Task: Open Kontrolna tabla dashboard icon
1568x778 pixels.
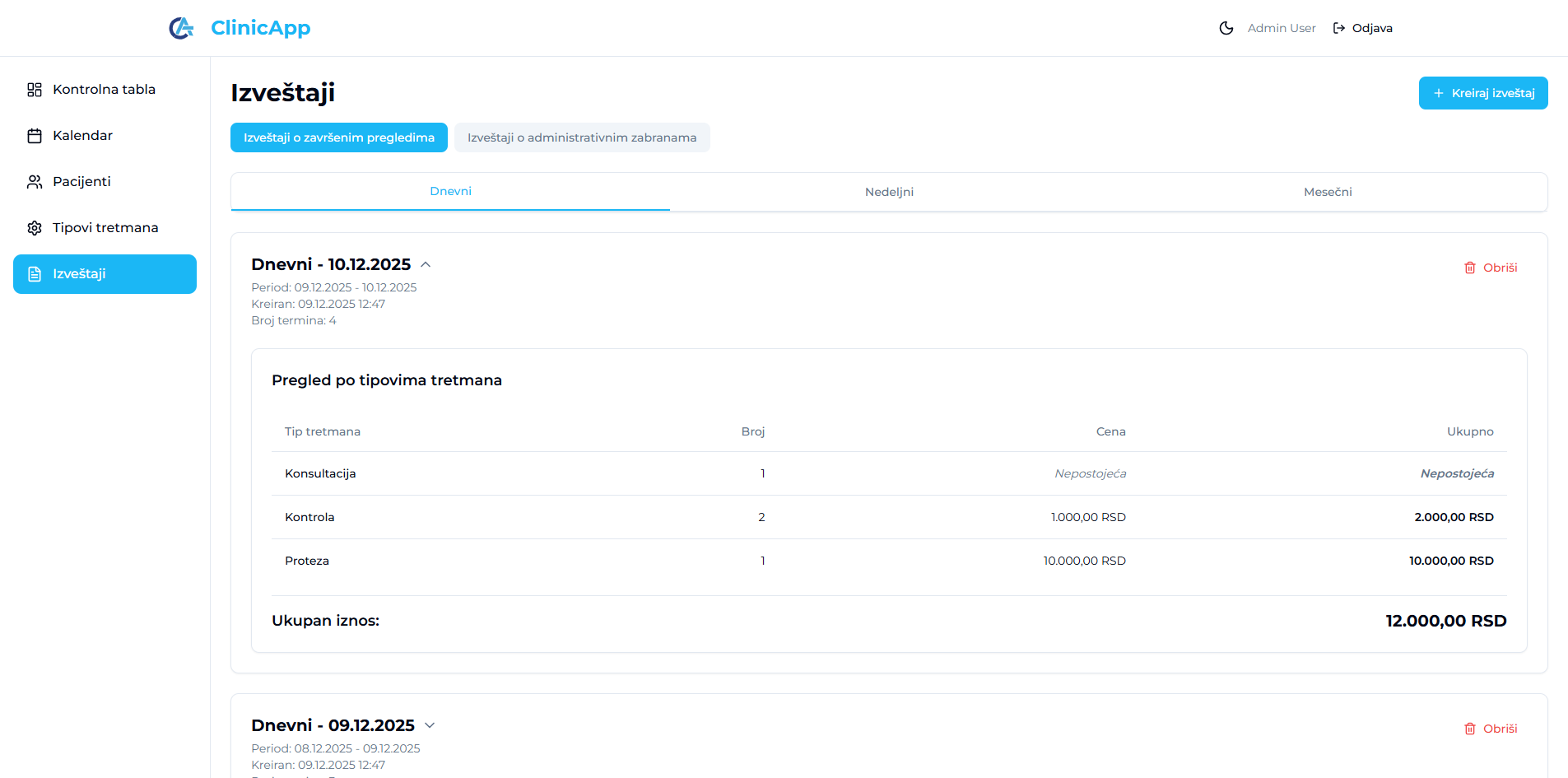Action: coord(35,90)
